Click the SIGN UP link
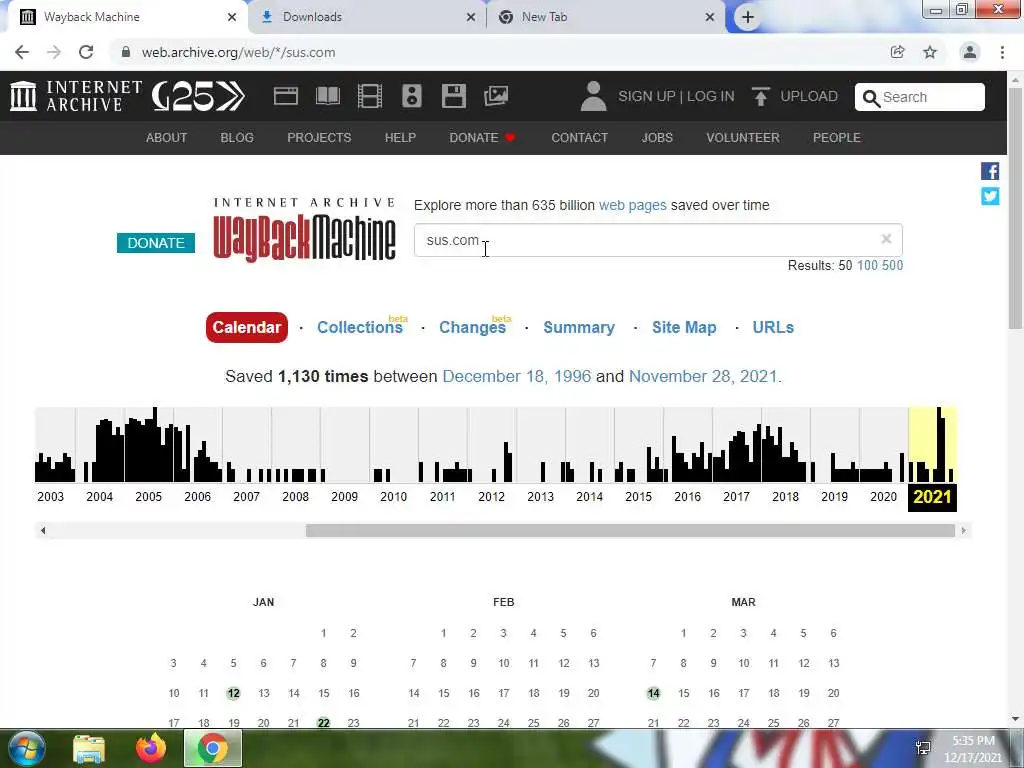This screenshot has width=1024, height=768. (x=647, y=96)
